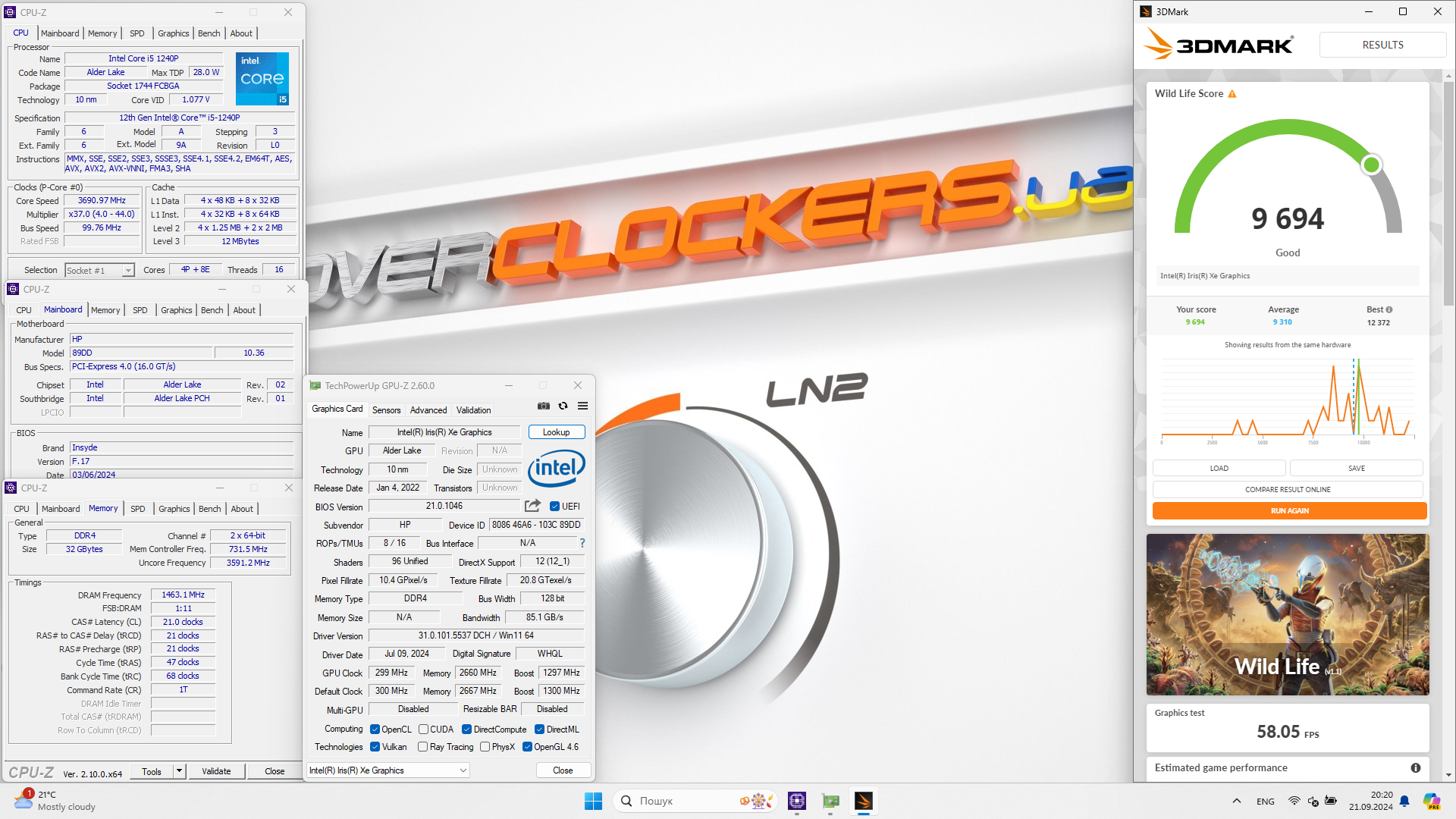The image size is (1456, 819).
Task: Click RUN AGAIN button in 3DMark
Action: (x=1289, y=511)
